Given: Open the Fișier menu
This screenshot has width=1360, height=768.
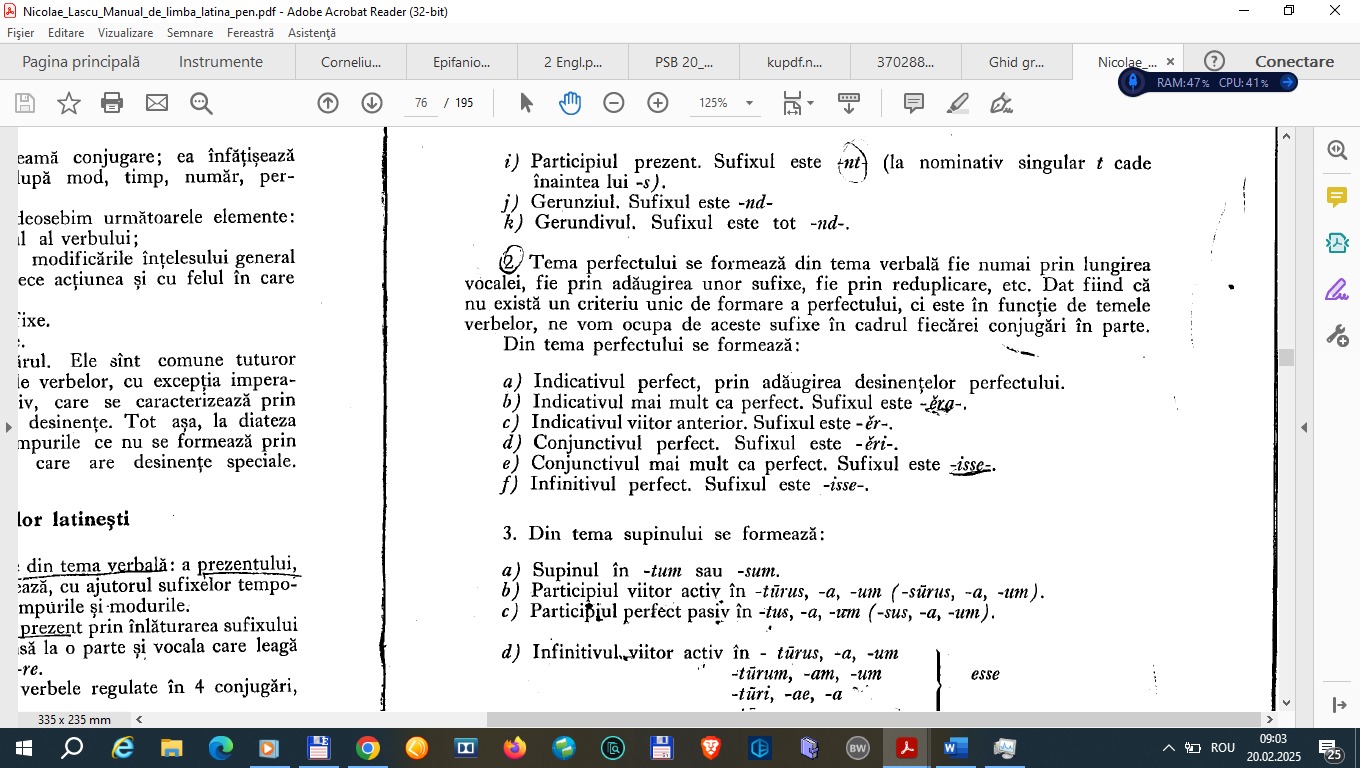Looking at the screenshot, I should (x=21, y=33).
